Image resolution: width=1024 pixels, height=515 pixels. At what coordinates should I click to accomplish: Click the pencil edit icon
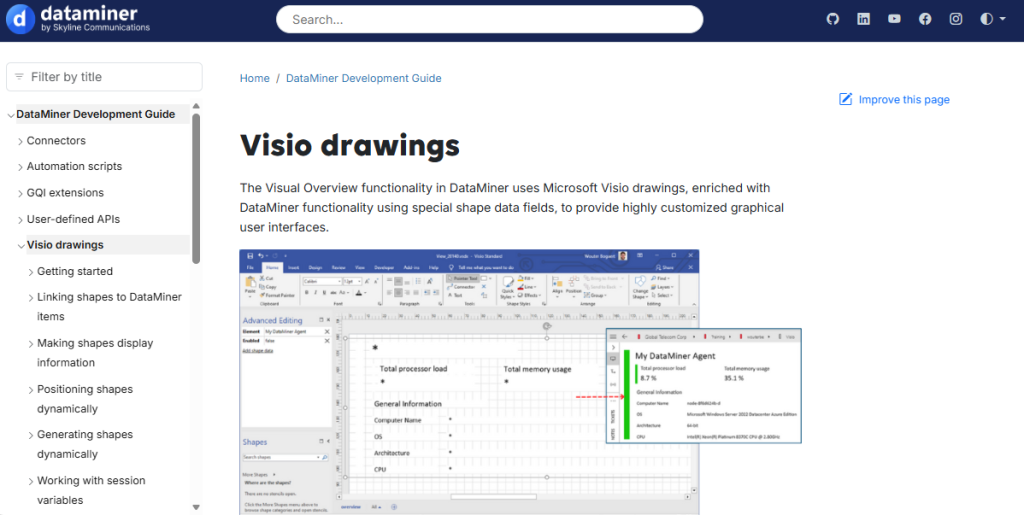coord(846,99)
